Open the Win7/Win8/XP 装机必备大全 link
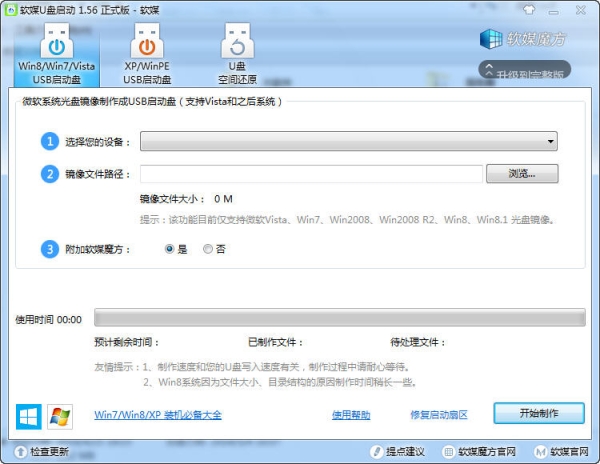This screenshot has width=600, height=464. click(x=158, y=415)
